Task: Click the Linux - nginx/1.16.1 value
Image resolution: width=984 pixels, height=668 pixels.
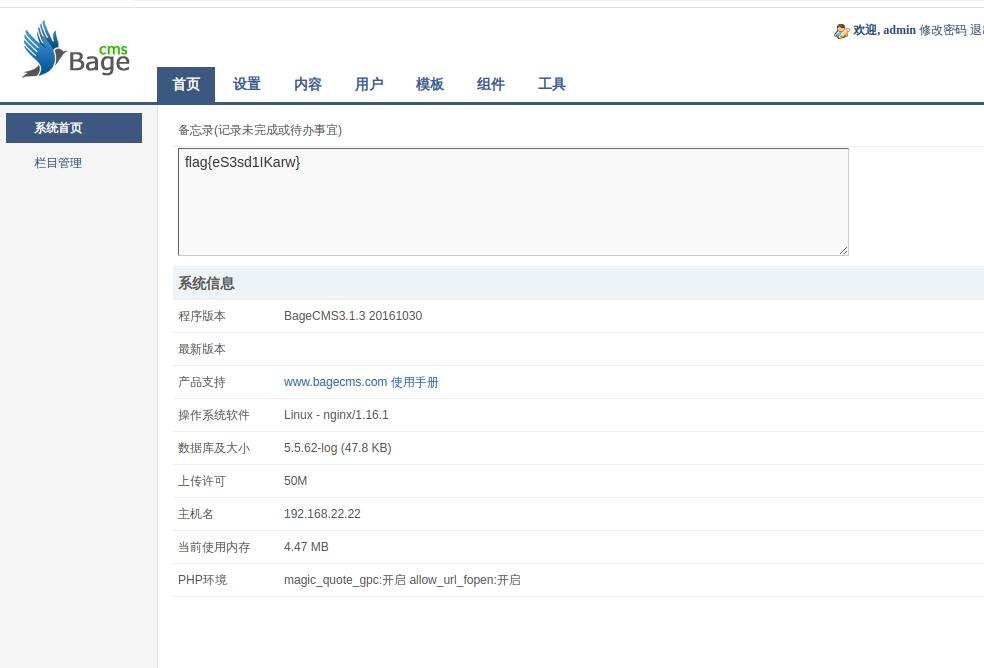Action: pos(336,415)
